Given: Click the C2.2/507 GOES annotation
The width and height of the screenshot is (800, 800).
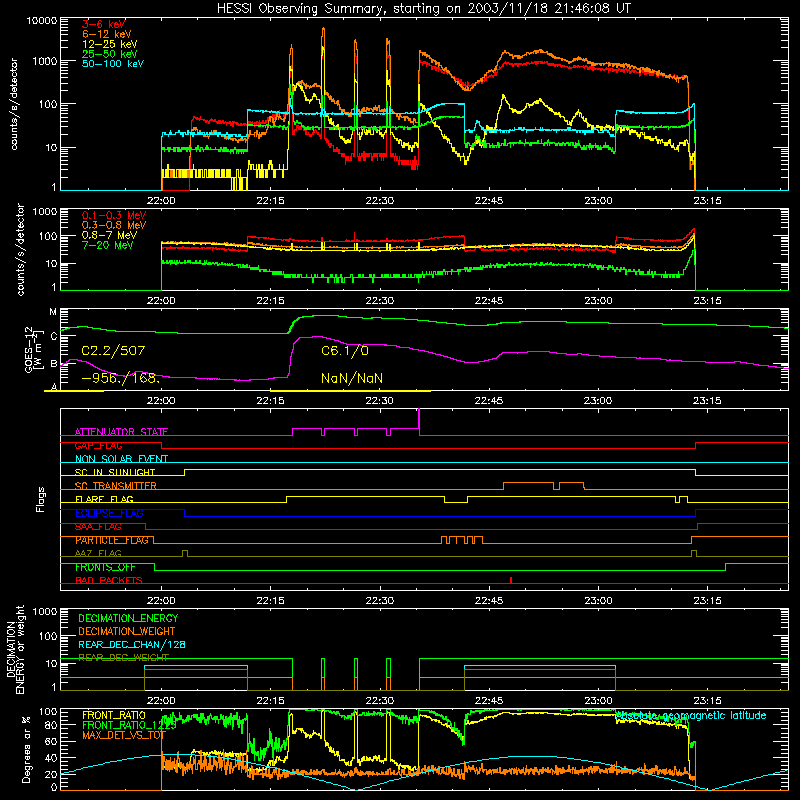Looking at the screenshot, I should tap(113, 351).
